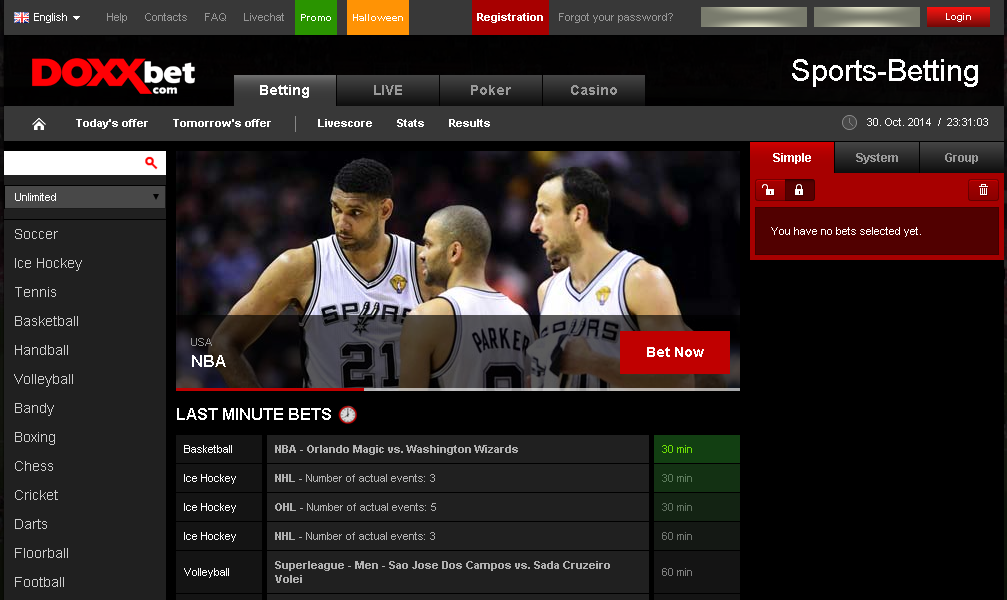Click the open padlock icon in betslip

point(768,190)
